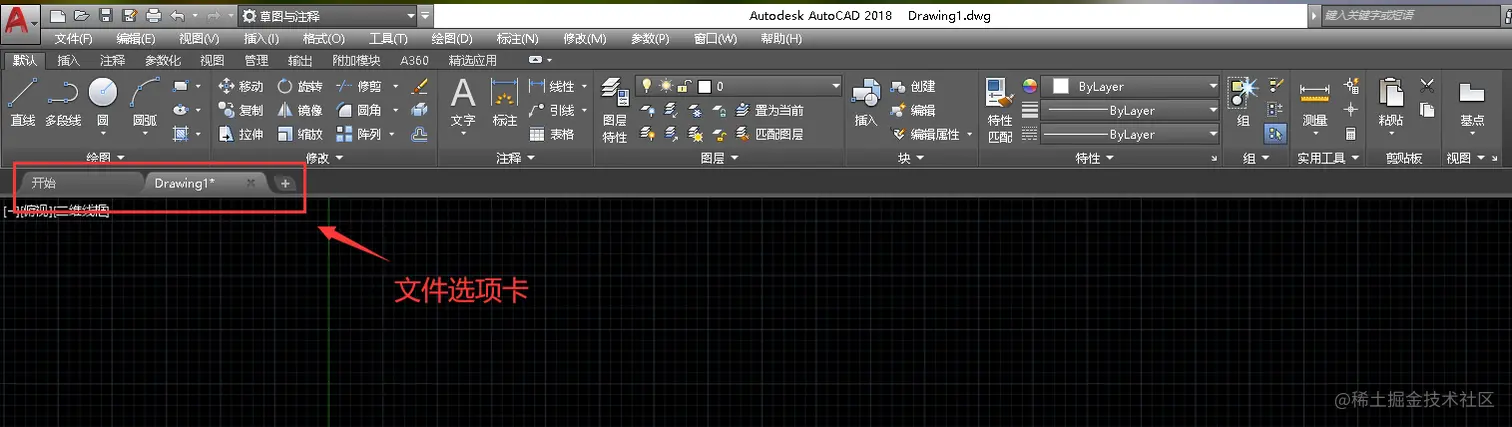Toggle layer freeze sun icon
1512x427 pixels.
665,86
